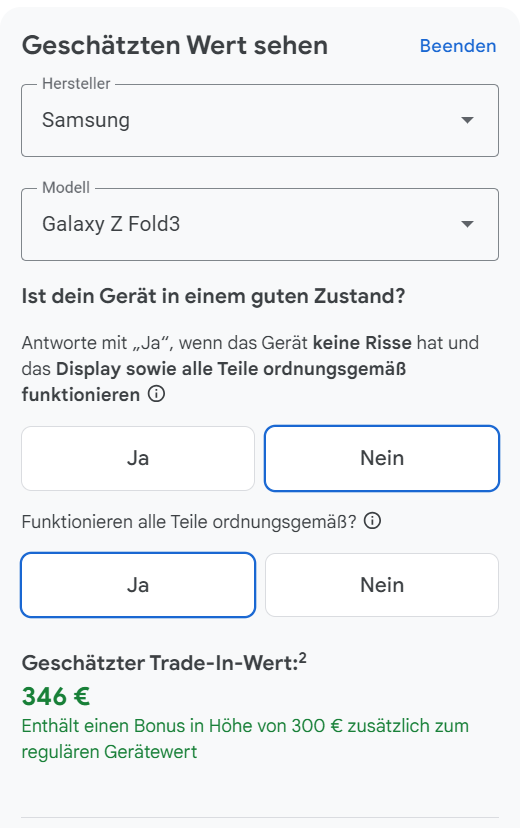Choose Ja for all parts working properly
Image resolution: width=528 pixels, height=828 pixels.
pyautogui.click(x=138, y=585)
